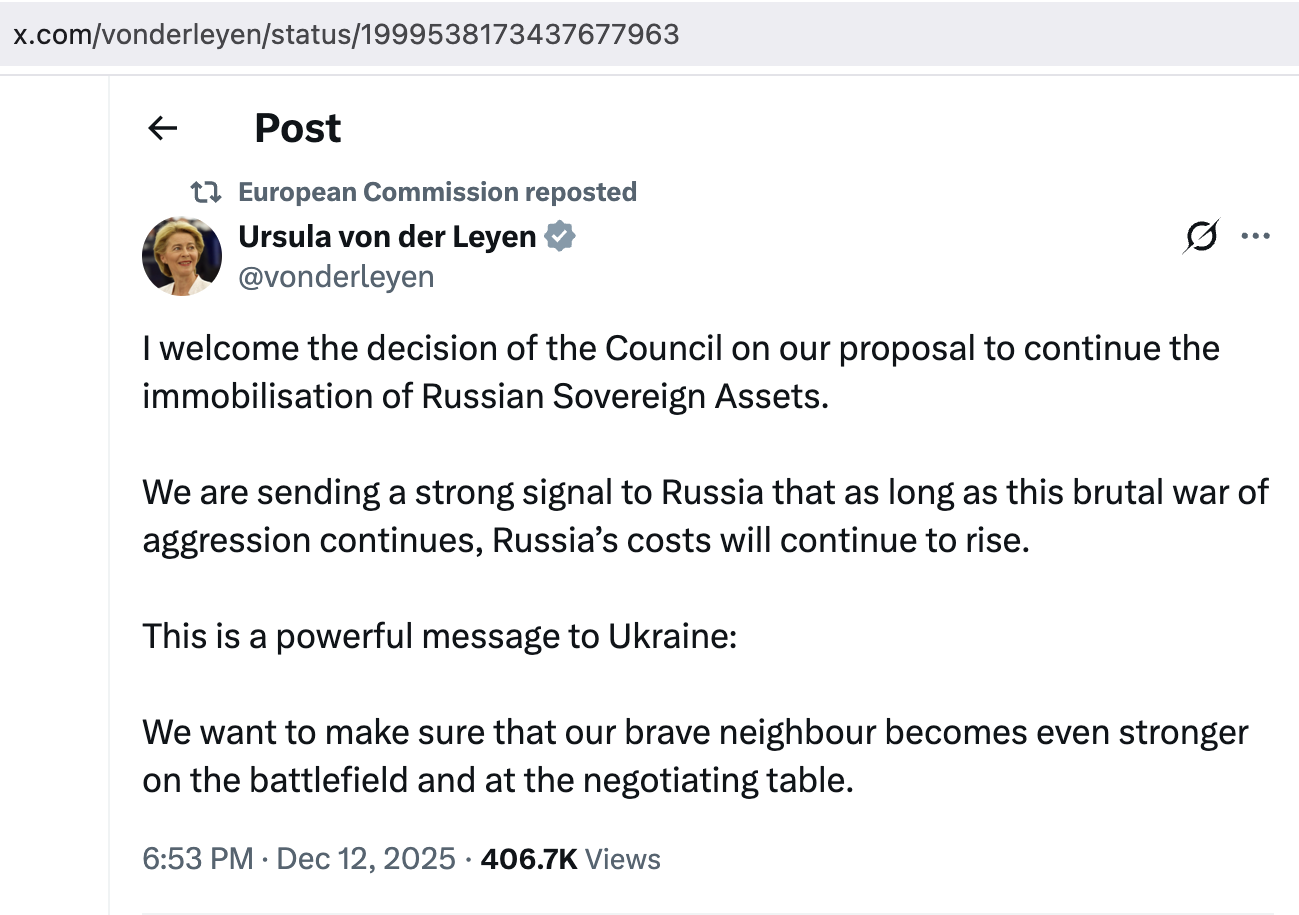Open the three-dot more options menu
Viewport: 1299px width, 915px height.
pyautogui.click(x=1255, y=237)
